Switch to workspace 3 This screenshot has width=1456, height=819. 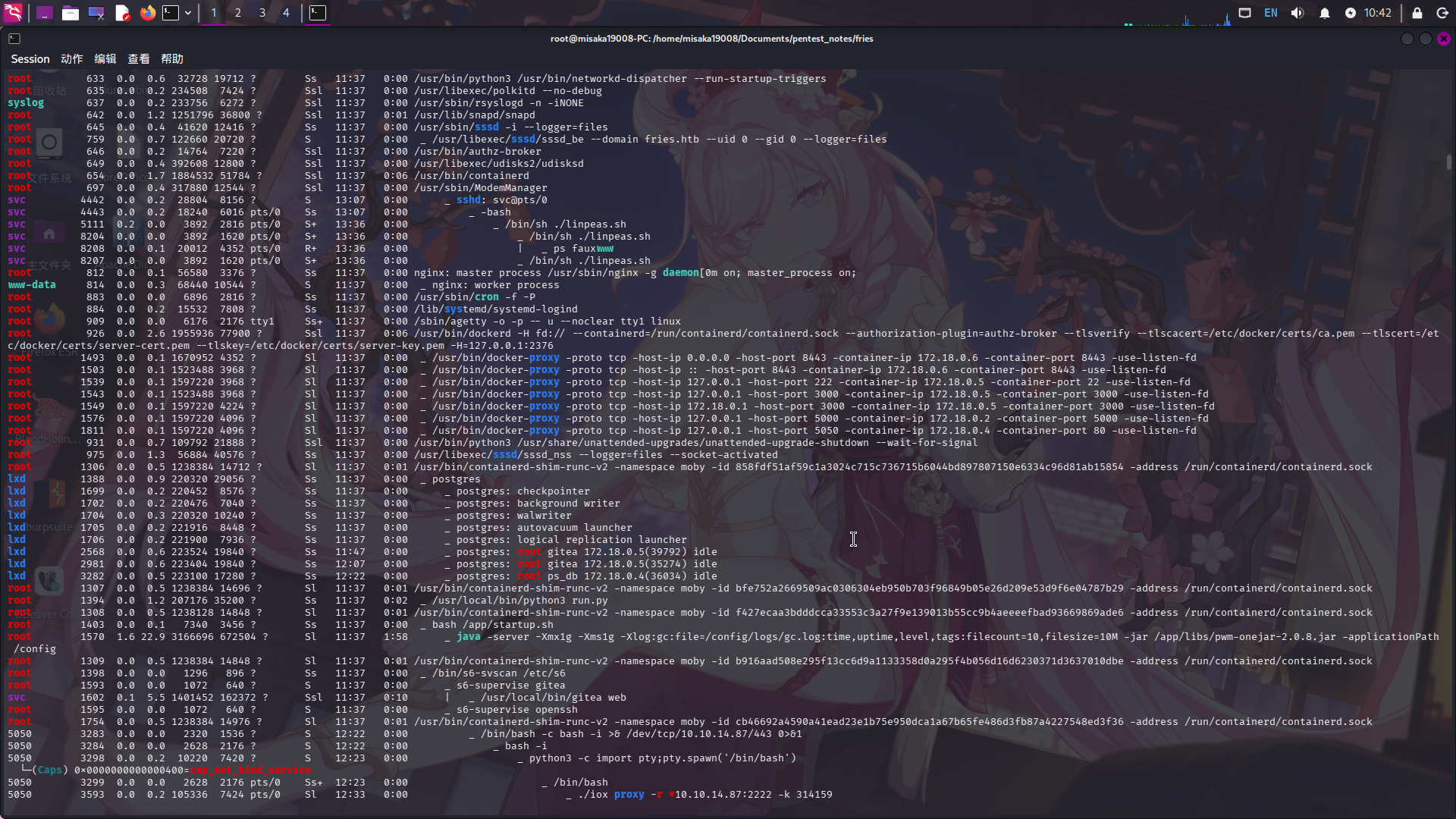[x=262, y=12]
